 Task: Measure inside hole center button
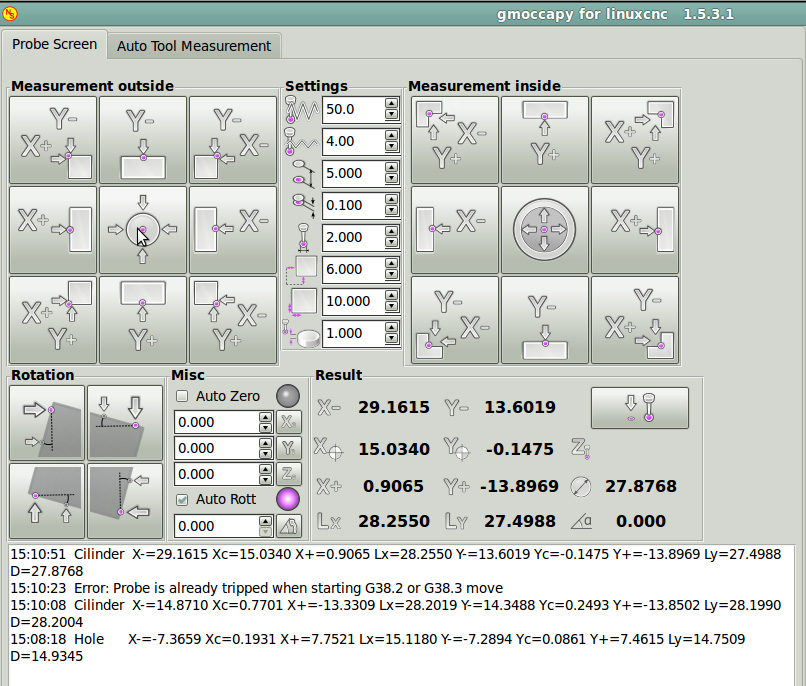click(545, 230)
